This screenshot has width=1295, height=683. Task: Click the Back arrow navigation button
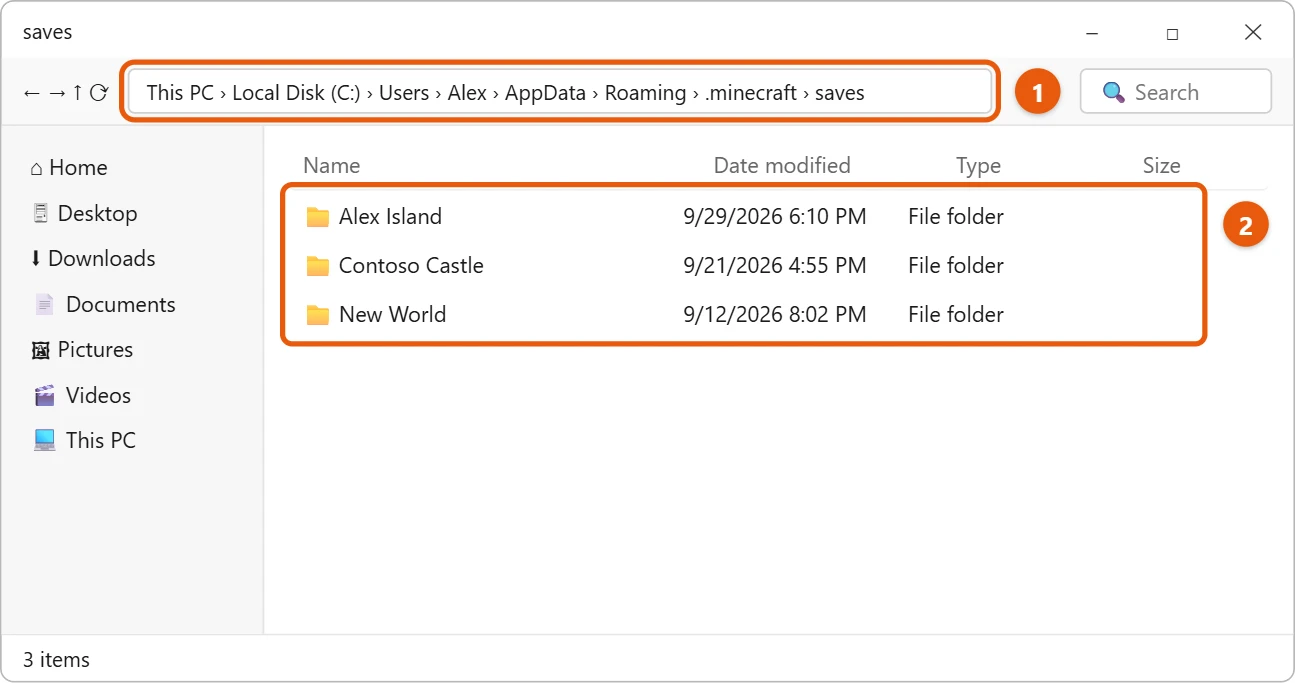(x=32, y=93)
